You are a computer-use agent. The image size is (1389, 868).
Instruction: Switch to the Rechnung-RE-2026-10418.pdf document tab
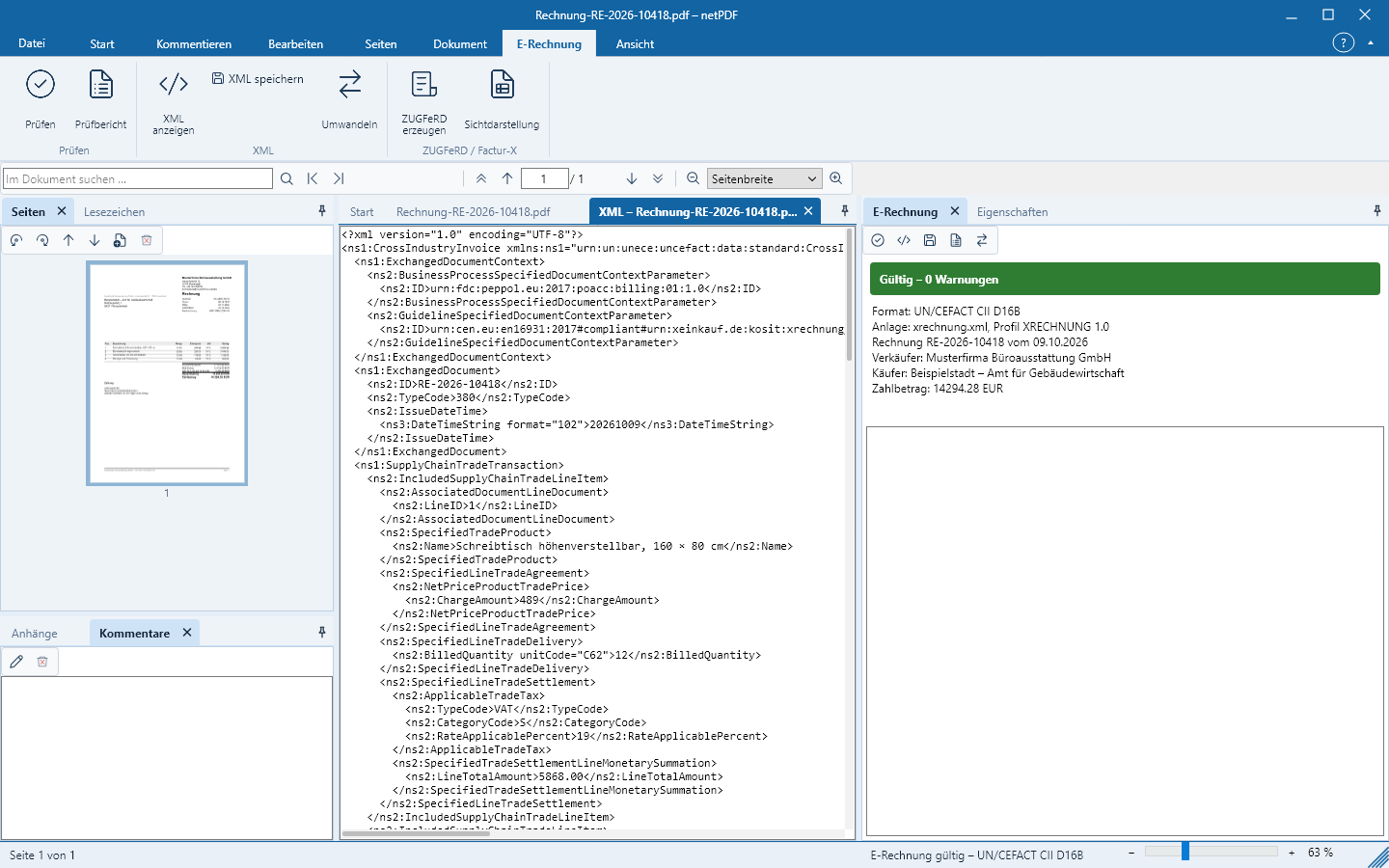[474, 212]
